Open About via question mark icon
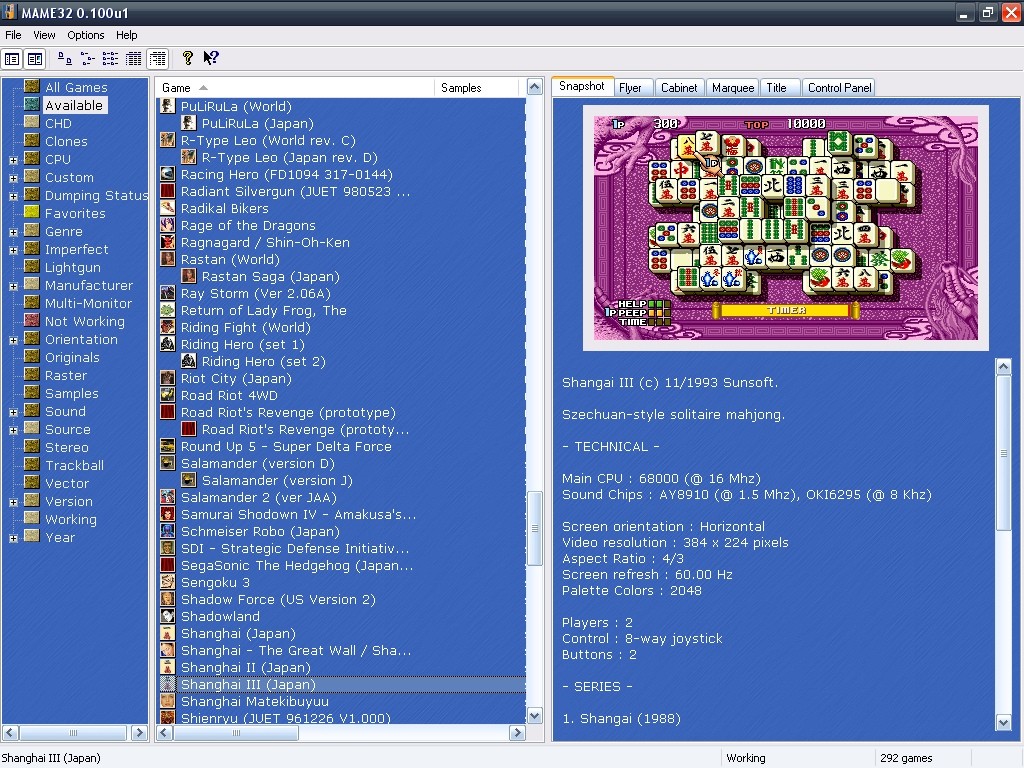This screenshot has height=768, width=1024. click(x=187, y=59)
